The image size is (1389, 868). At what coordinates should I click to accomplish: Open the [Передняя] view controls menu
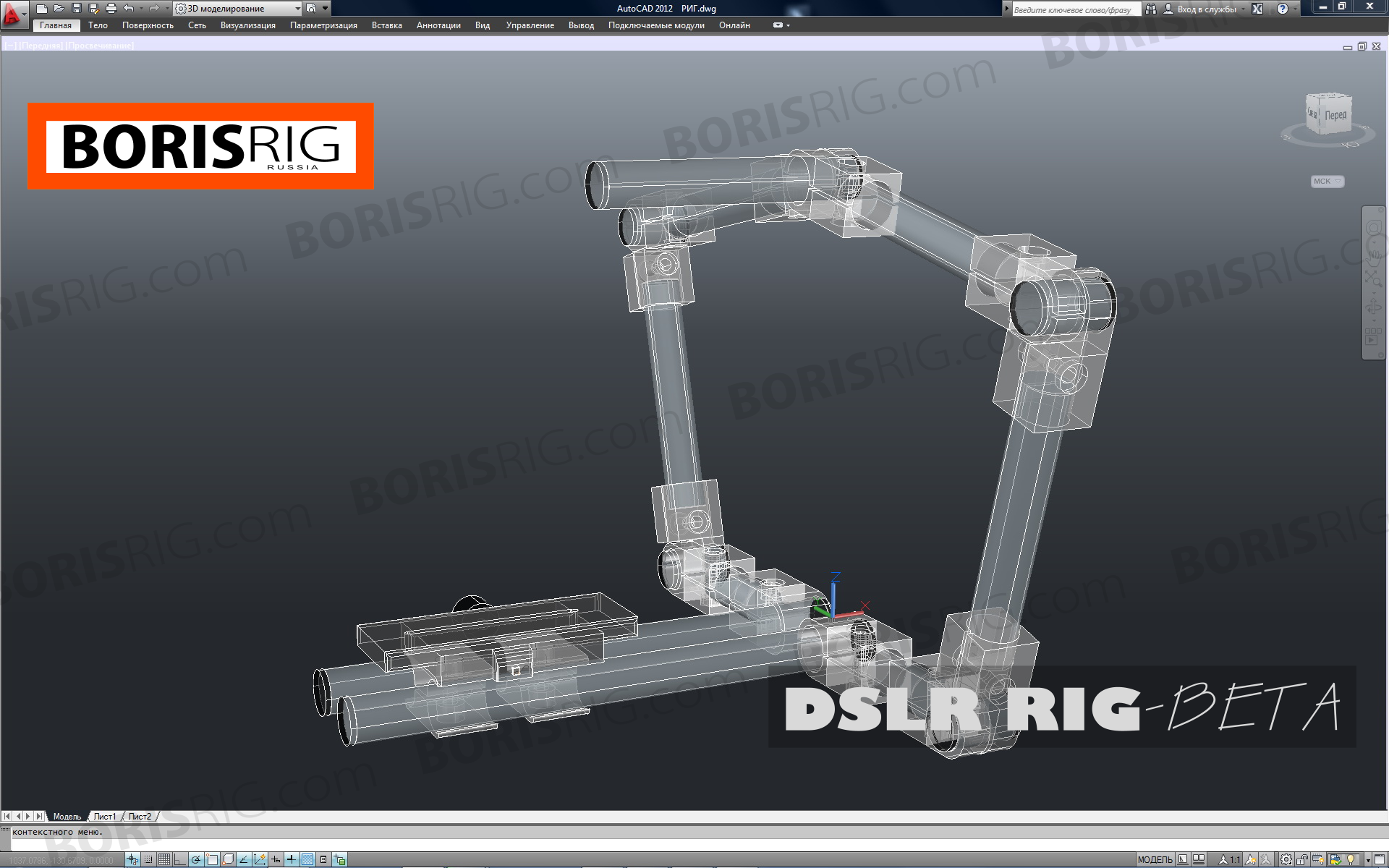(41, 46)
